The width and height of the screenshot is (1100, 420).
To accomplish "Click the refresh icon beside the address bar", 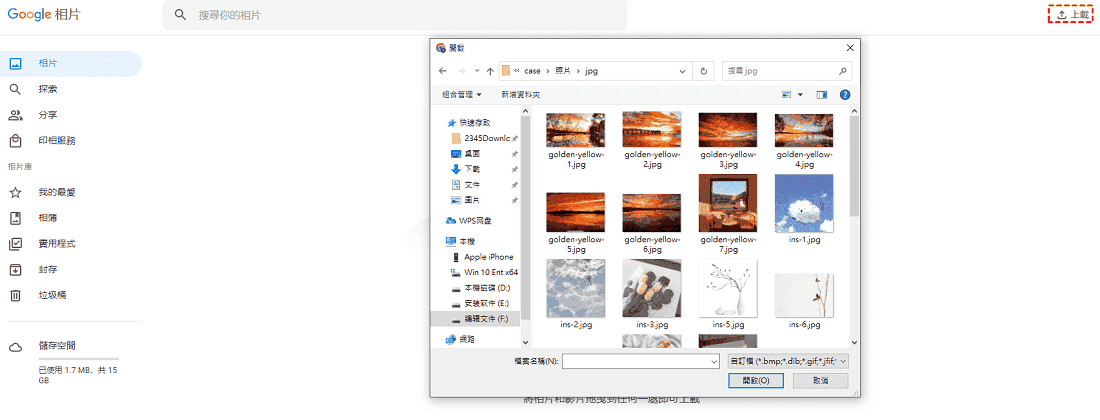I will click(x=704, y=71).
